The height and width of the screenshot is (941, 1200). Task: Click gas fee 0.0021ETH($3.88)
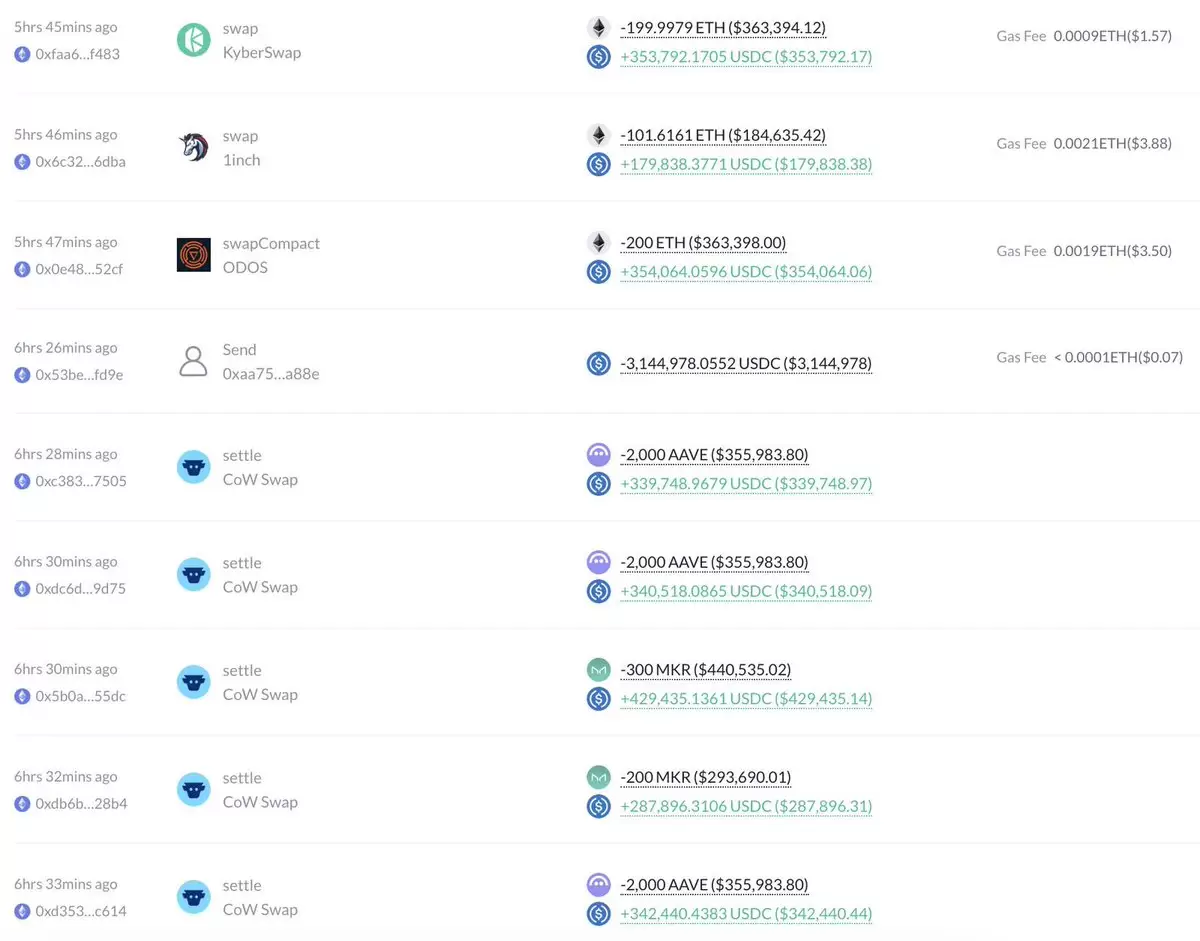(1113, 144)
